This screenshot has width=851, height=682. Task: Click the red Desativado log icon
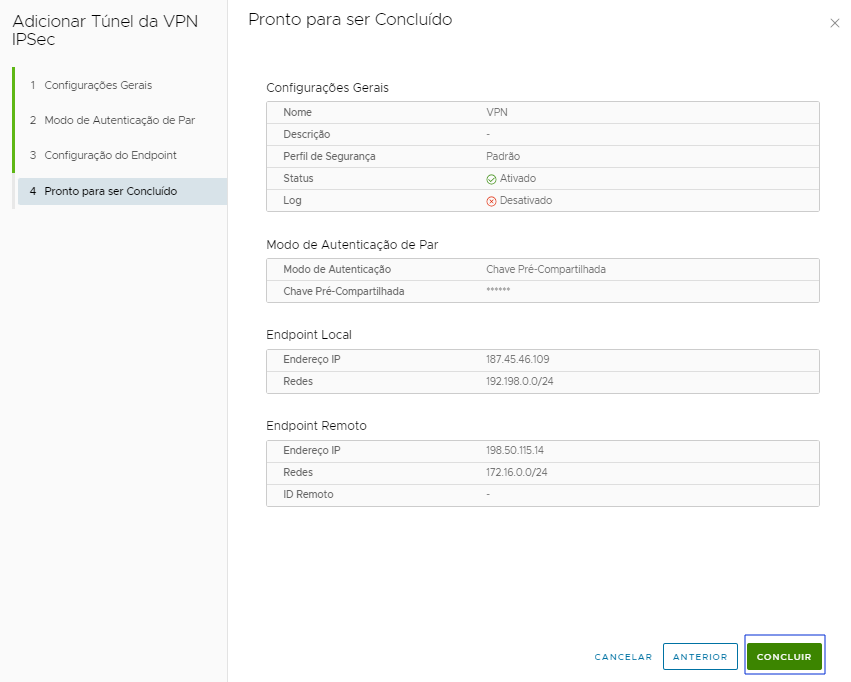(491, 201)
